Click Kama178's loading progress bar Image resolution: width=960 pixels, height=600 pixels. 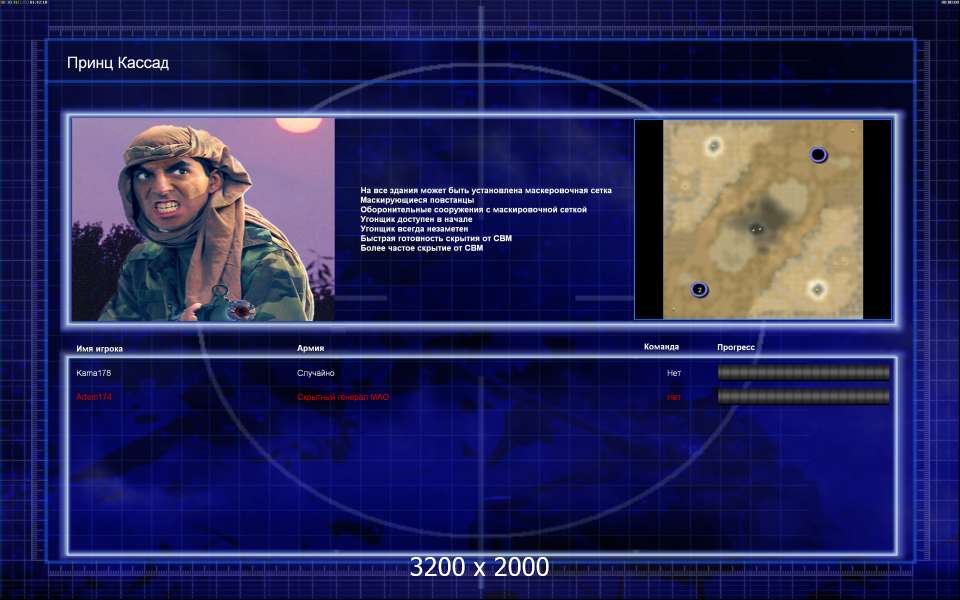pos(803,373)
